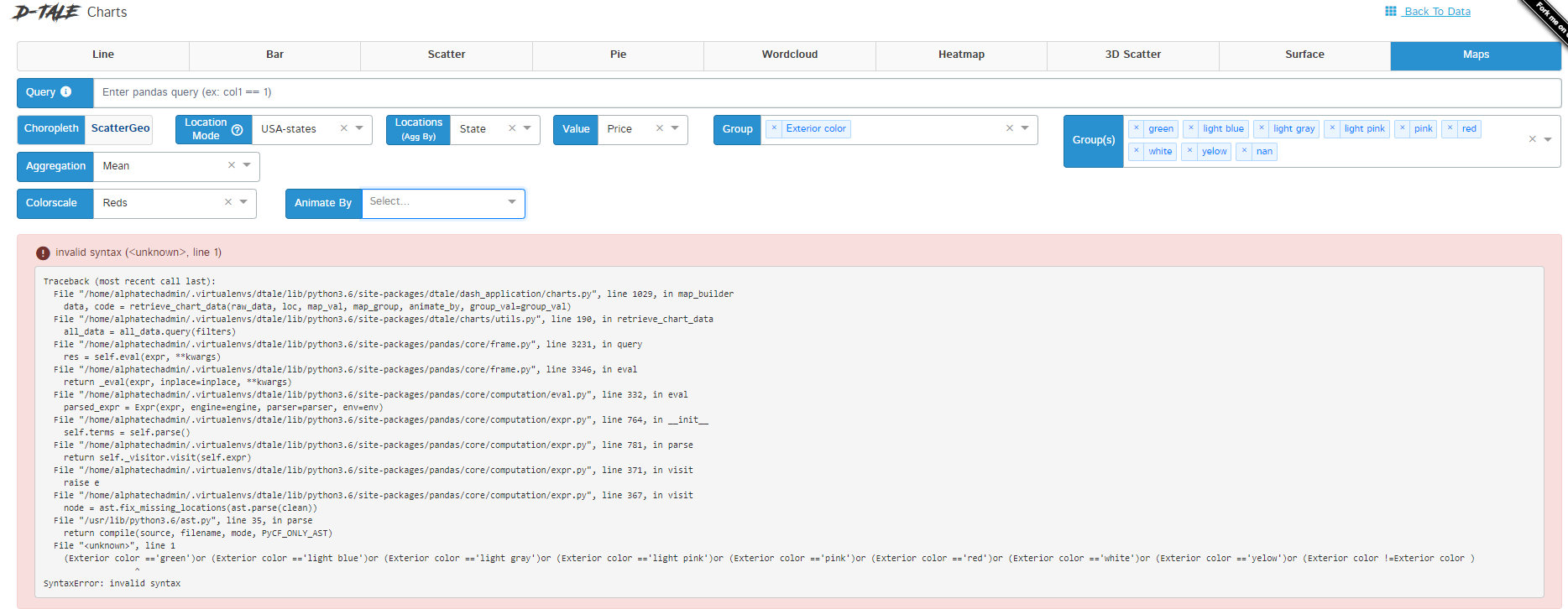Viewport: 1568px width, 609px height.
Task: Clear the State locations selection
Action: pyautogui.click(x=512, y=128)
